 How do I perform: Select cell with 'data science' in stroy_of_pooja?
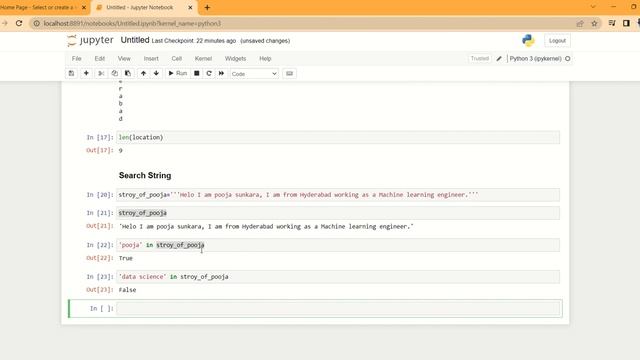338,277
